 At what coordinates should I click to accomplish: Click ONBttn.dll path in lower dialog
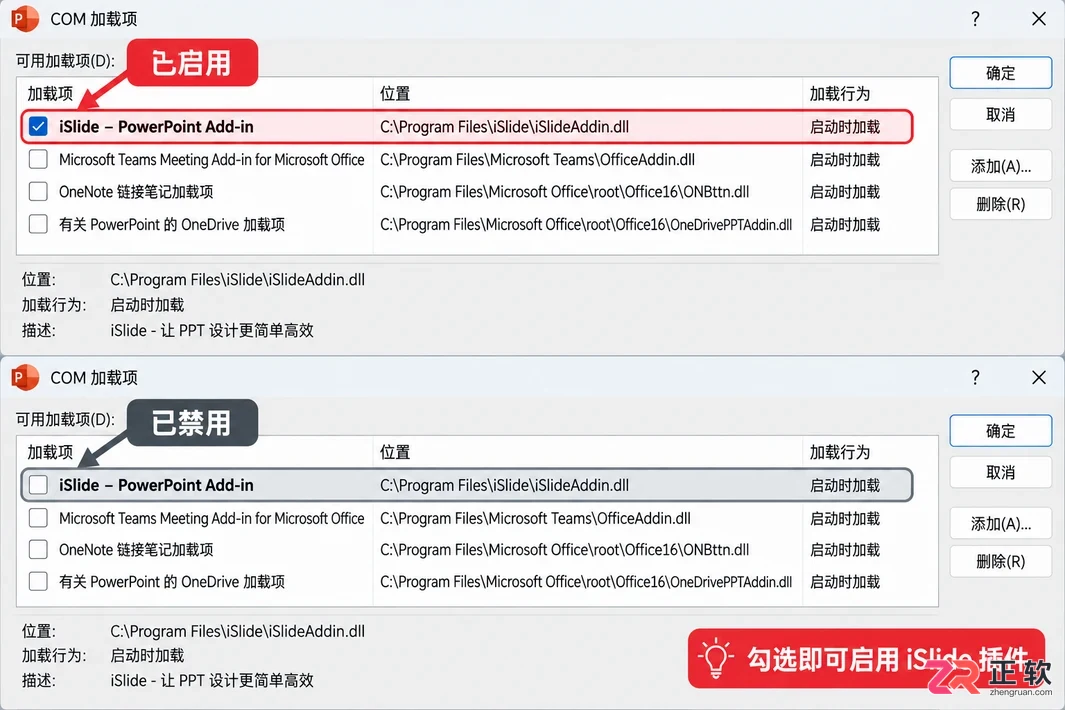(564, 549)
